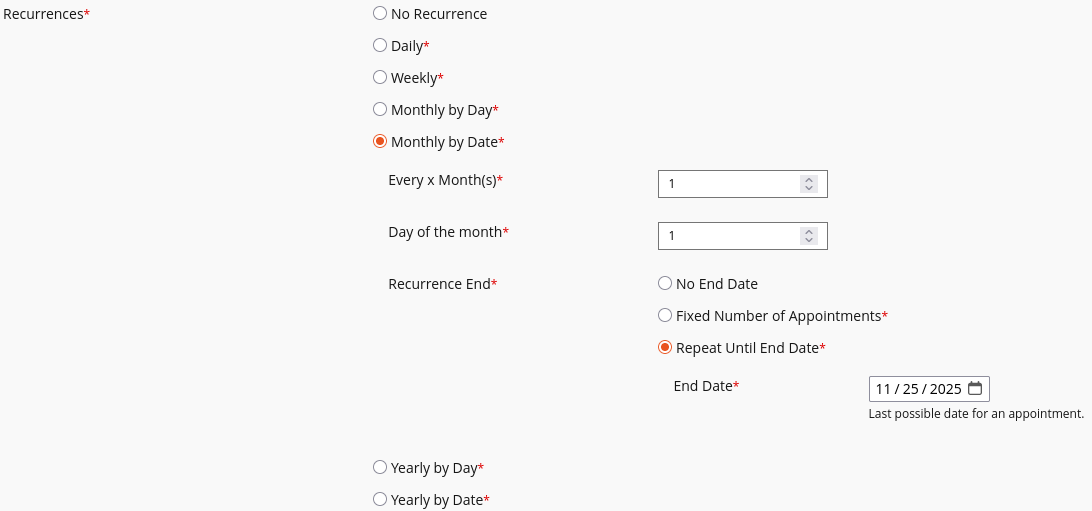Select Yearly by Date radio button

(x=380, y=500)
